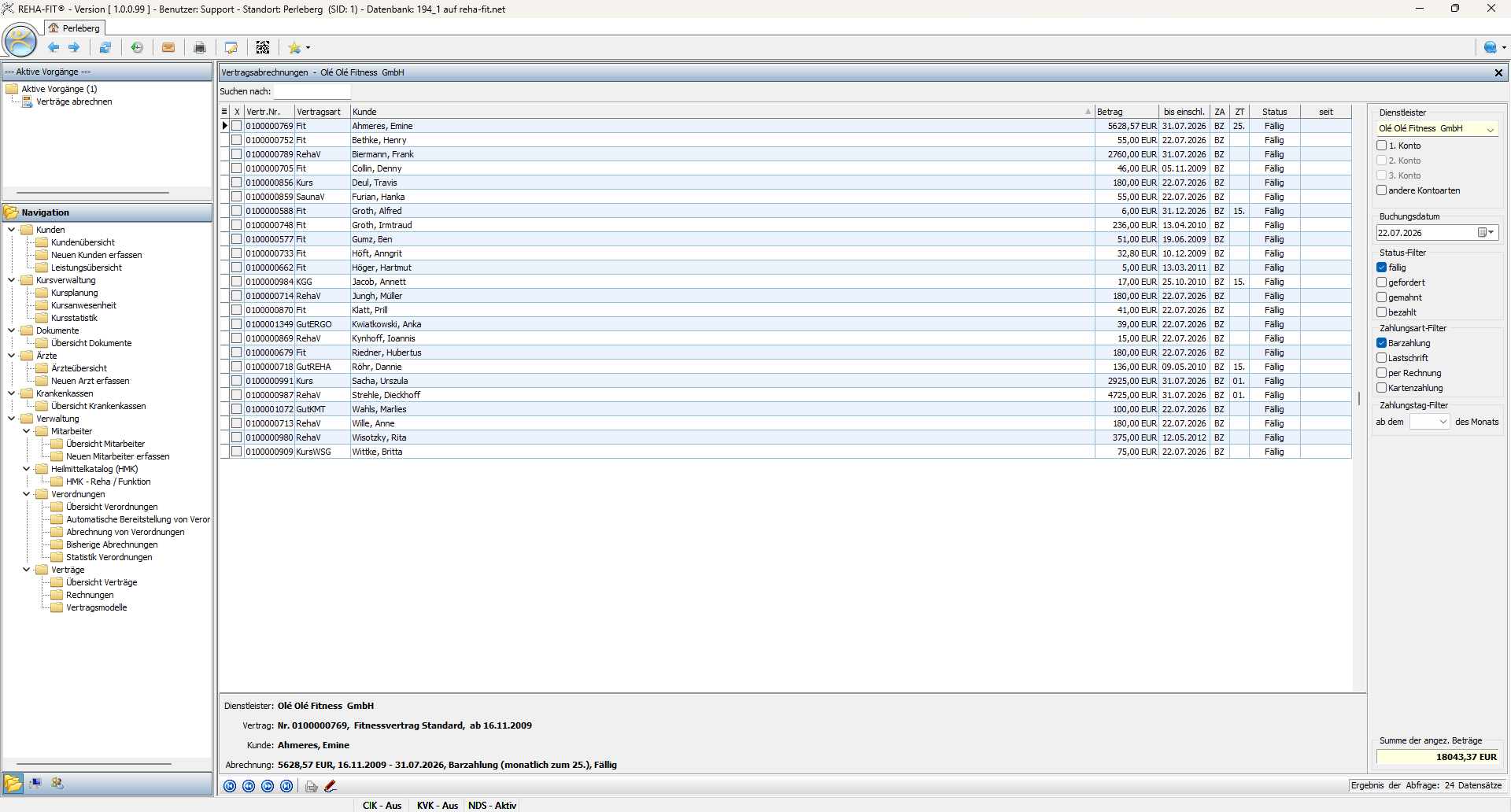Tick the 1. Konto checkbox
1511x812 pixels.
(1381, 146)
